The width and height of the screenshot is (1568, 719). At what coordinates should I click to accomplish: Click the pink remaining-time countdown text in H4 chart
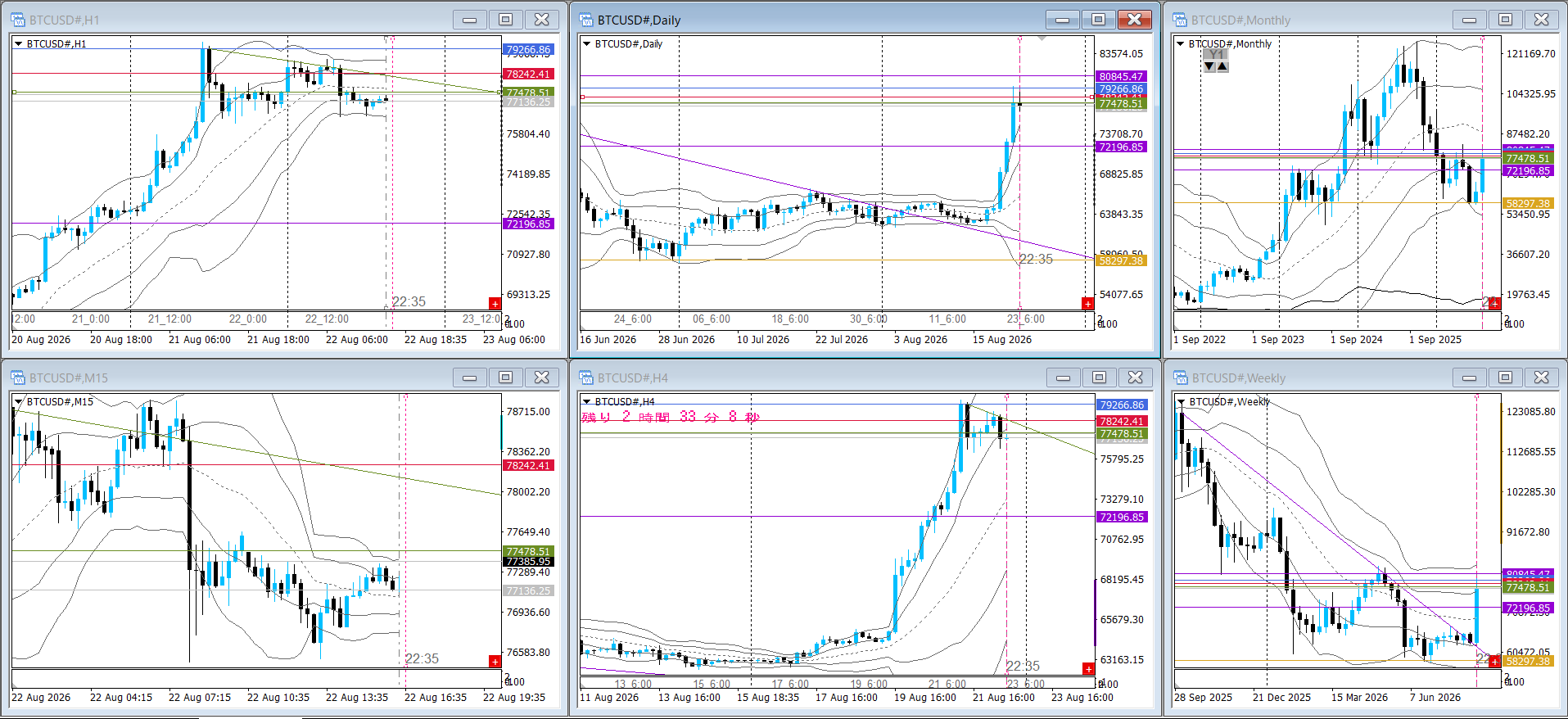(671, 417)
